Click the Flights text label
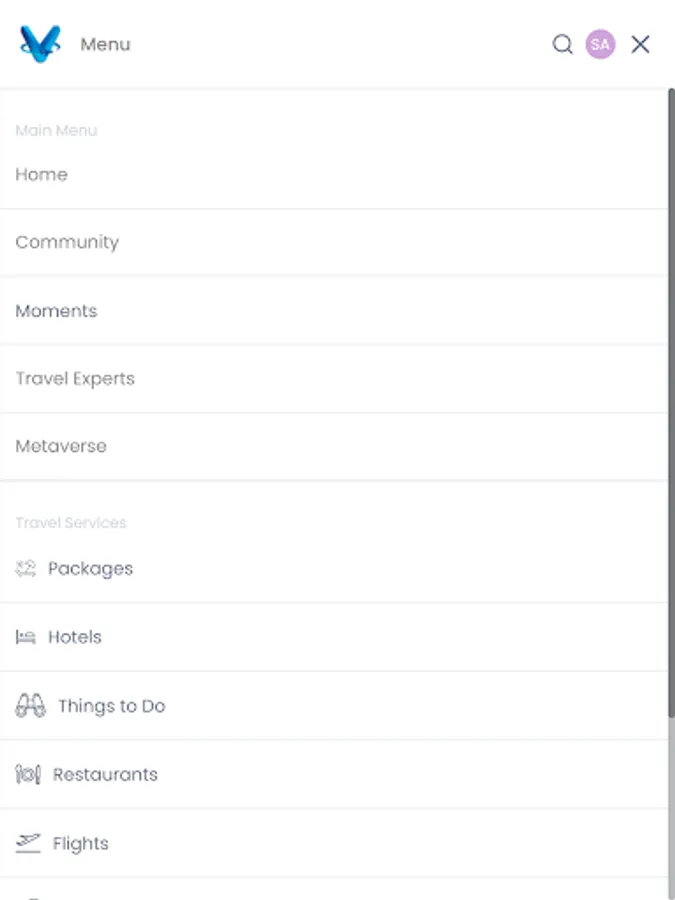The image size is (675, 900). click(79, 843)
